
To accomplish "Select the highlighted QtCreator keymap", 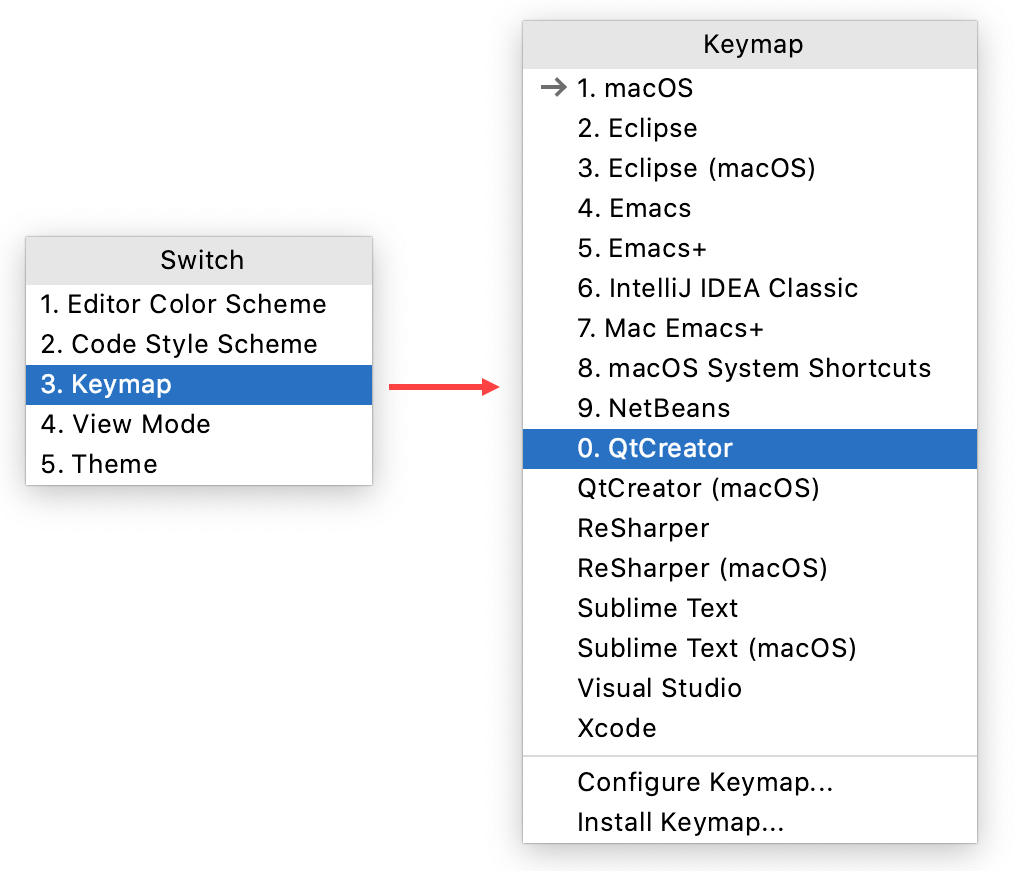I will (656, 448).
